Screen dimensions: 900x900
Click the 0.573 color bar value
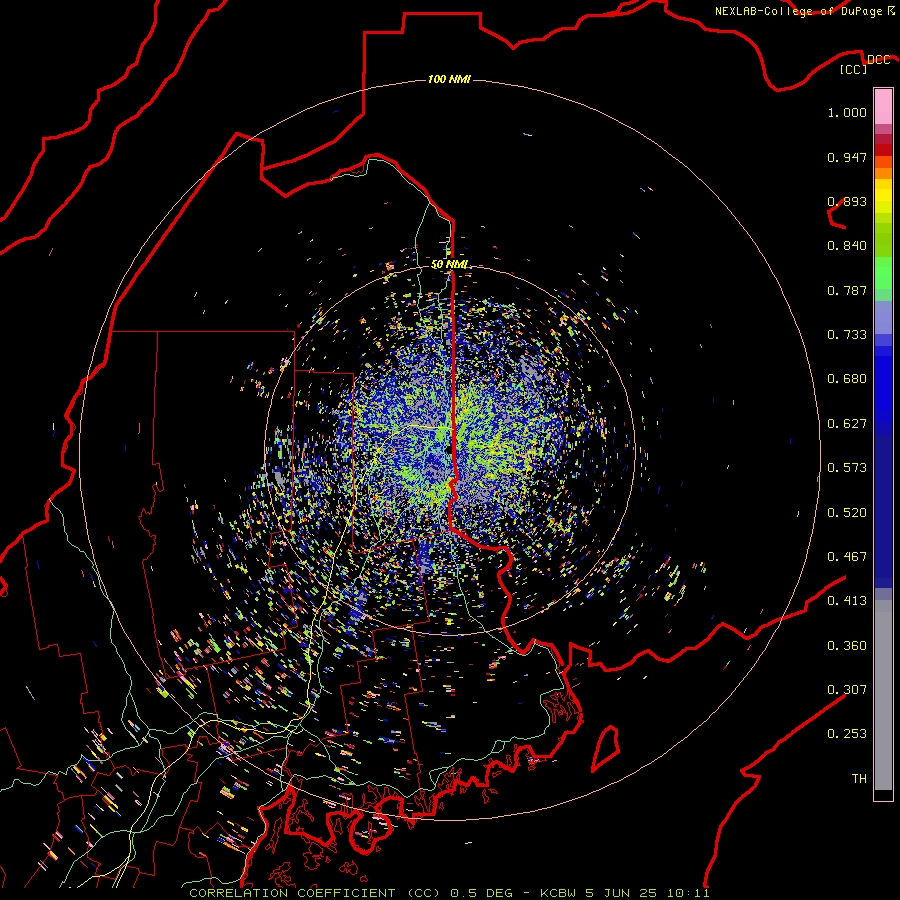847,468
